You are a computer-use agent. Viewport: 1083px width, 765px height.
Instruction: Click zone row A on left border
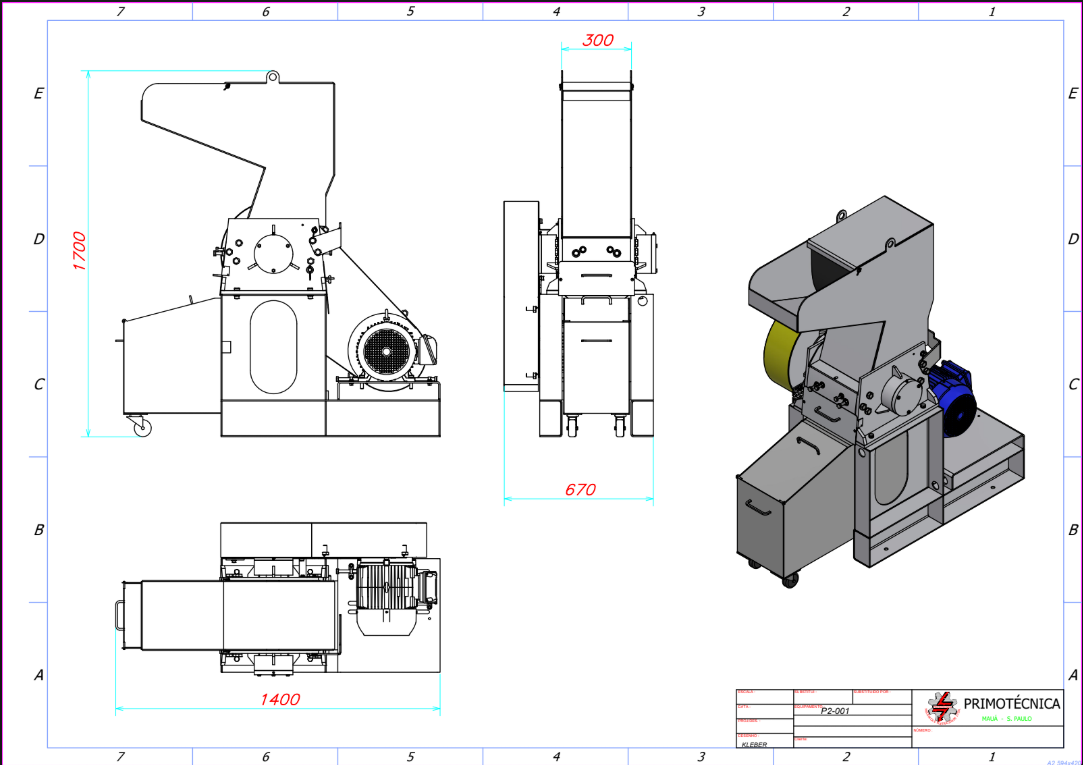[38, 675]
